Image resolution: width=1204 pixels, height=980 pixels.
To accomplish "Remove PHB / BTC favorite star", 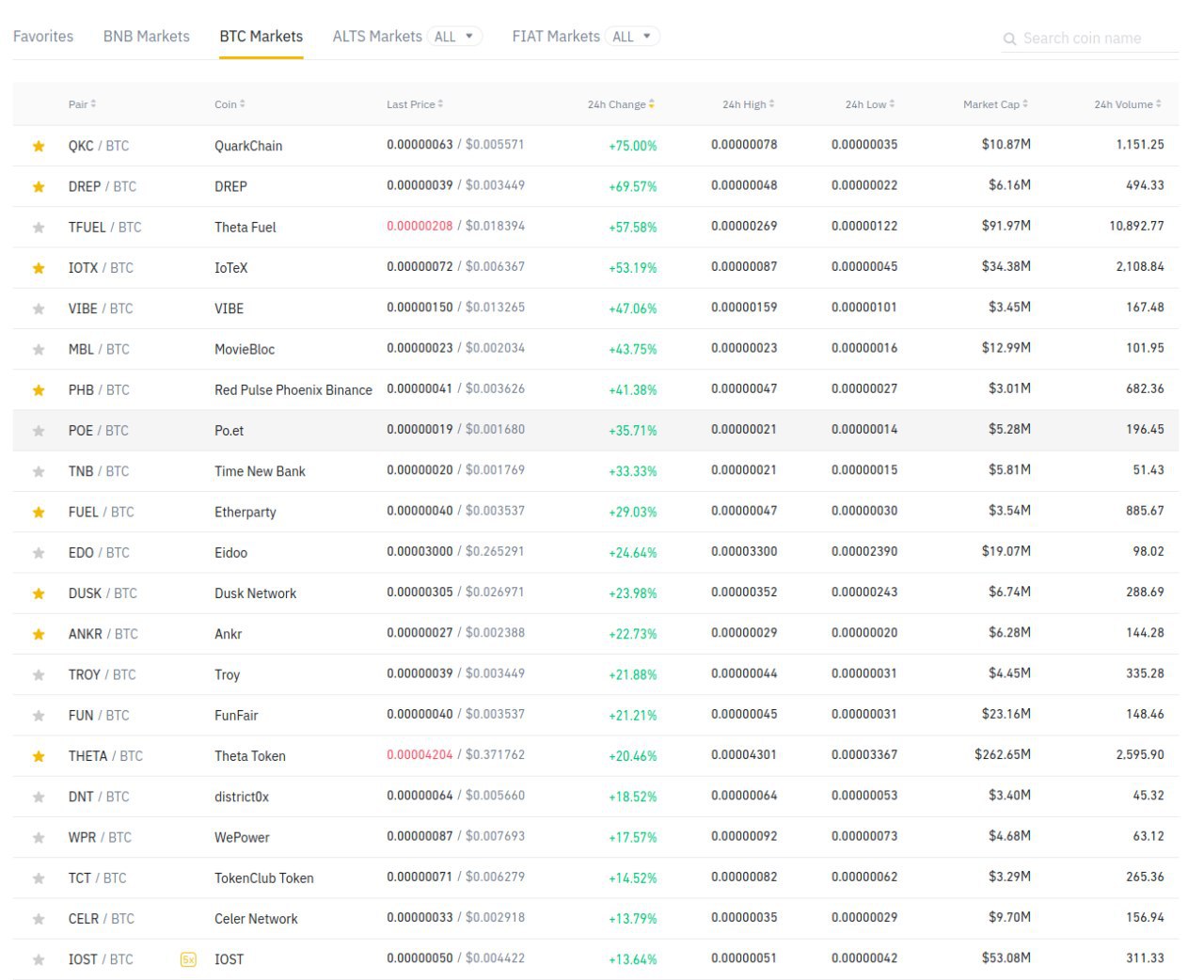I will point(39,390).
